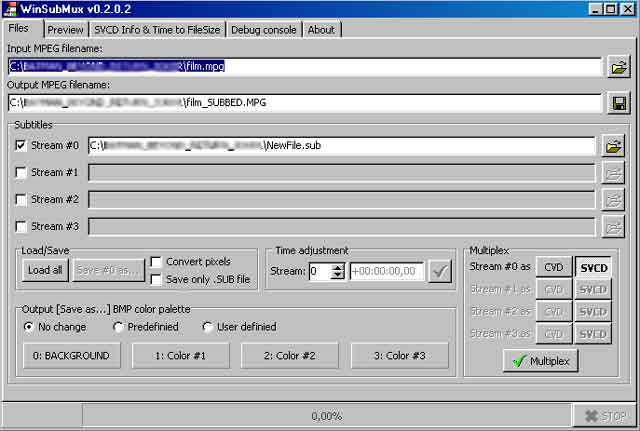Click the 0,00% progress bar
Image resolution: width=640 pixels, height=431 pixels.
point(327,416)
